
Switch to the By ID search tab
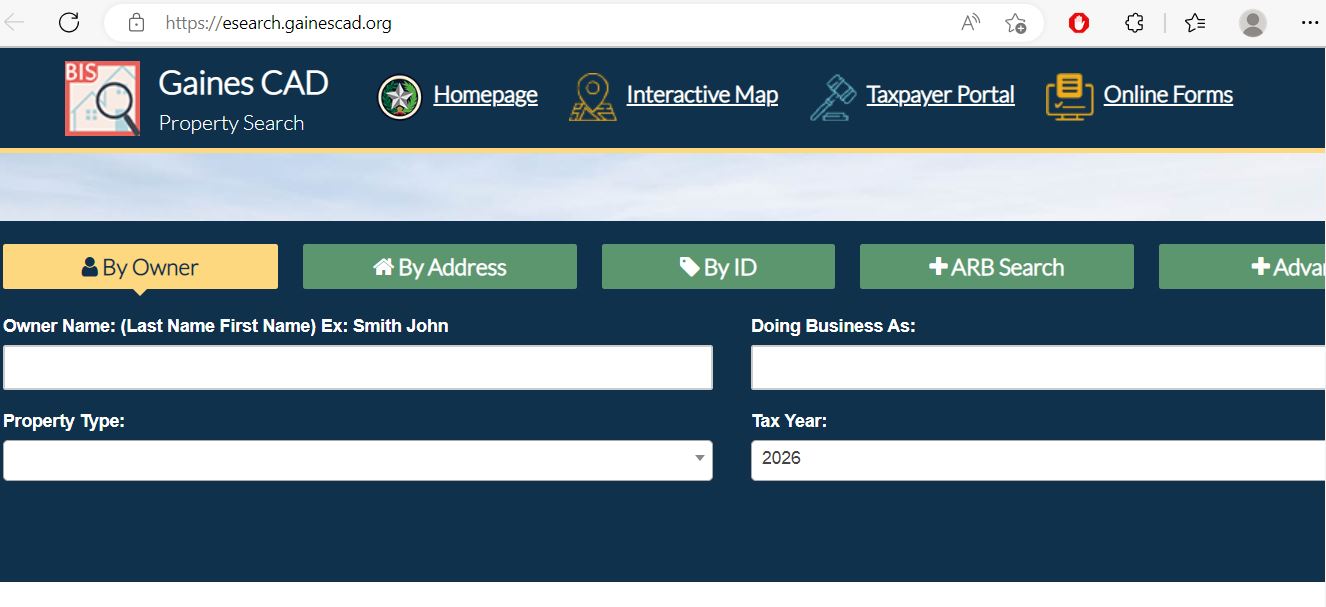(x=717, y=267)
